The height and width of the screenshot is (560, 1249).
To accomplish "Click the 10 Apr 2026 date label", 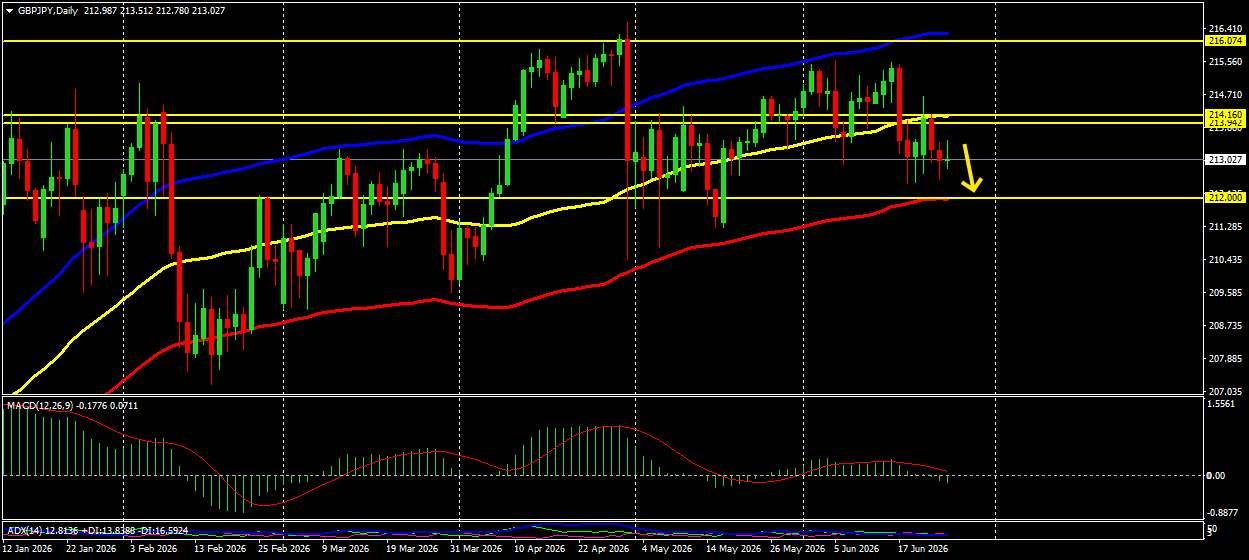I will 539,549.
